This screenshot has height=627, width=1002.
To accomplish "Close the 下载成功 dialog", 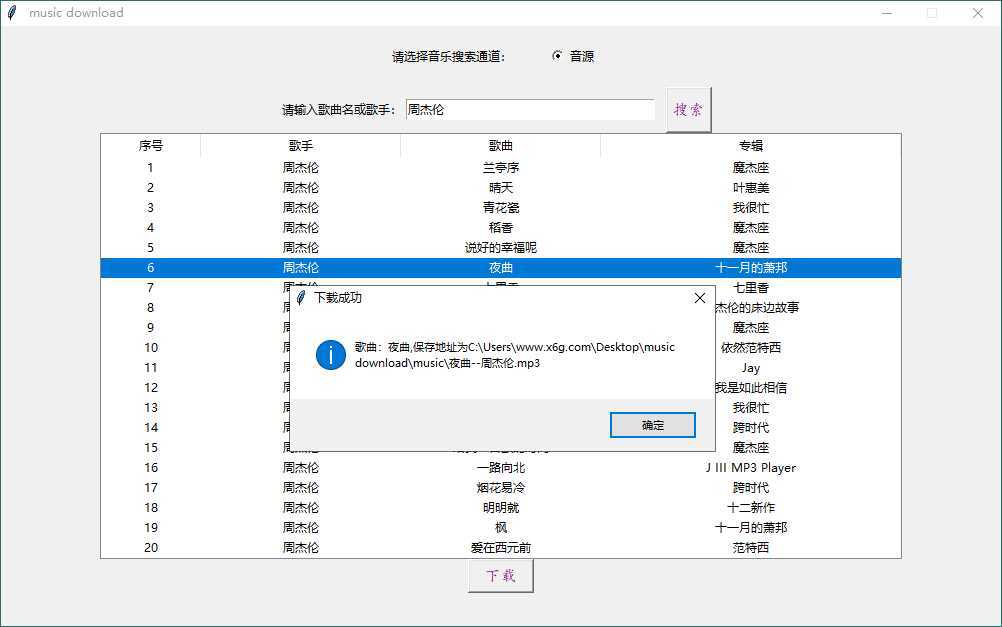I will [699, 297].
